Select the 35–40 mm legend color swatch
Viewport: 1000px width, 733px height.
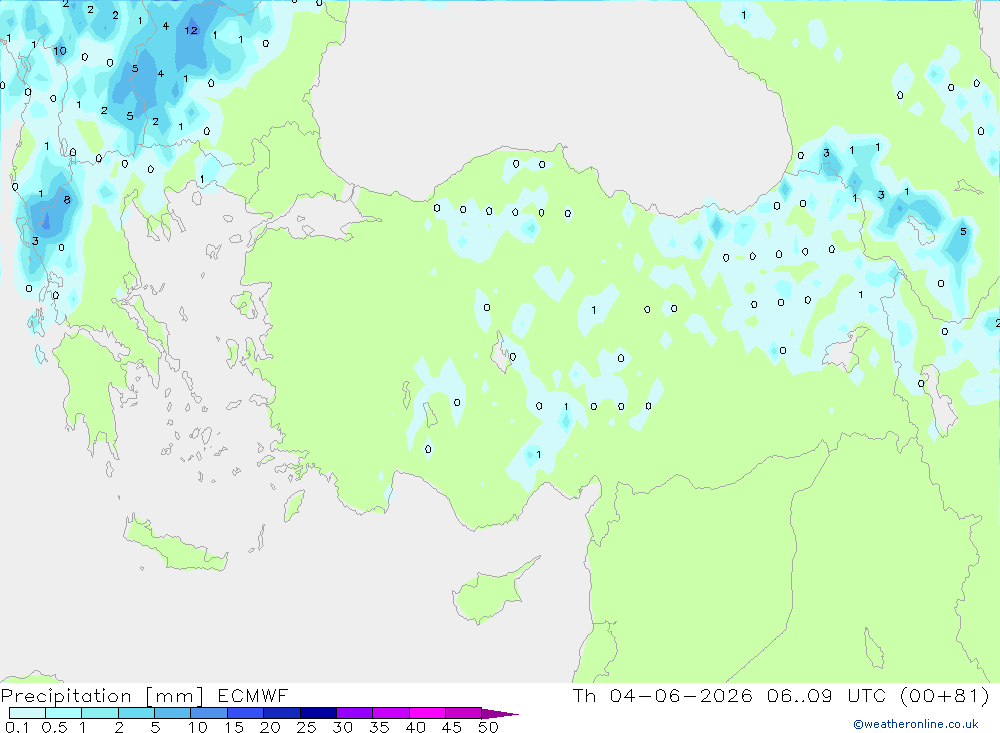tap(390, 713)
